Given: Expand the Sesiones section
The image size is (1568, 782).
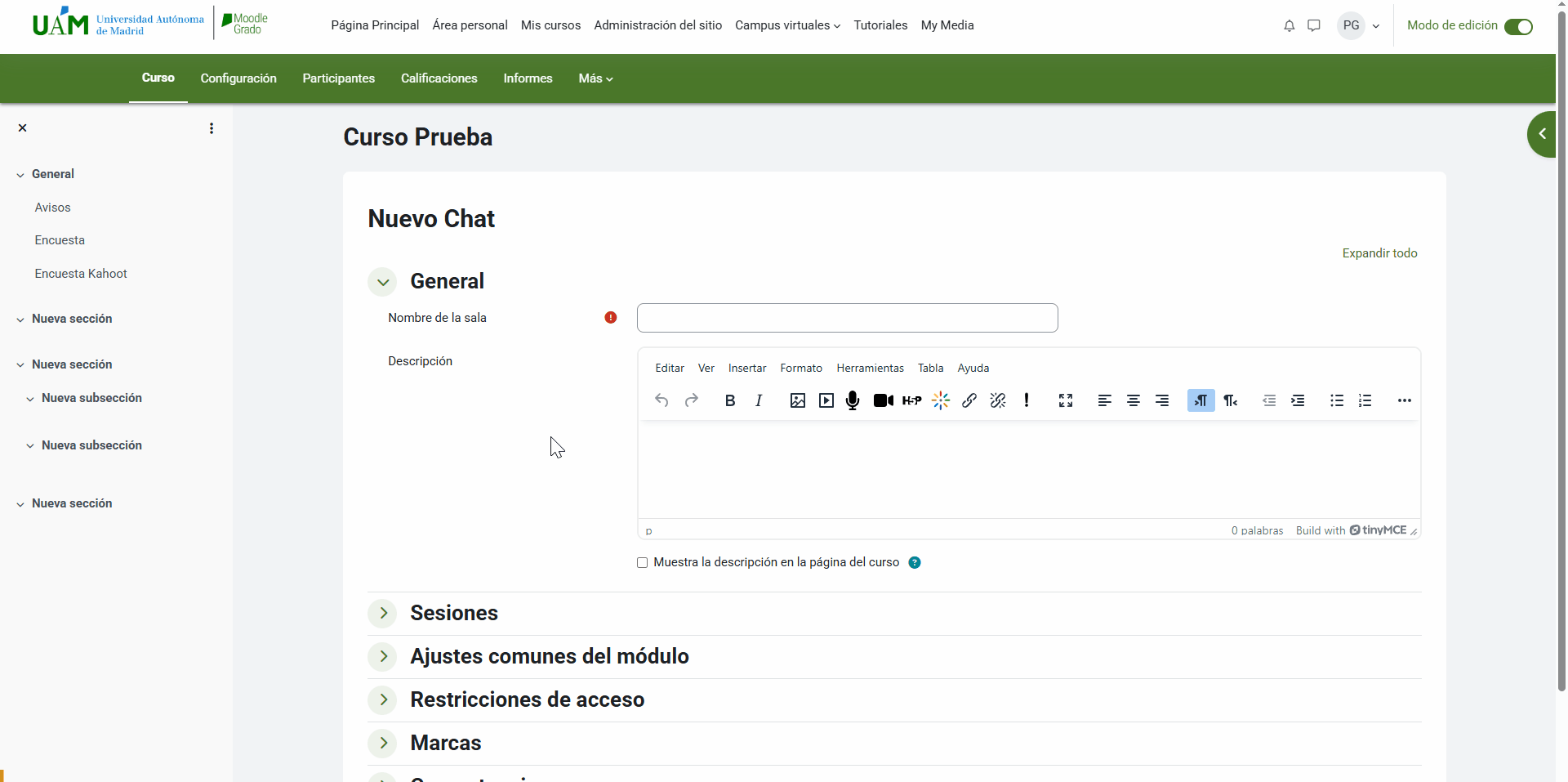Looking at the screenshot, I should coord(382,613).
